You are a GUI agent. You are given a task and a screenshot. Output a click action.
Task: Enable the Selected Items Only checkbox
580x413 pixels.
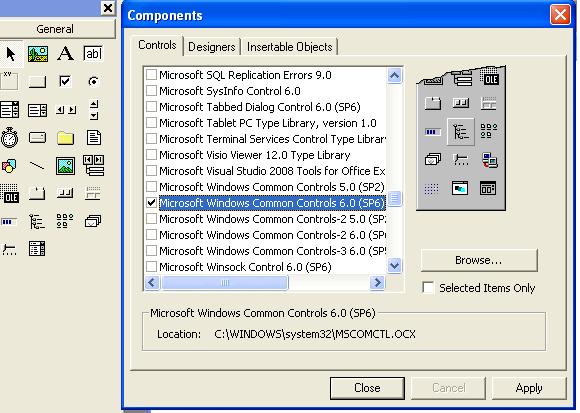428,288
